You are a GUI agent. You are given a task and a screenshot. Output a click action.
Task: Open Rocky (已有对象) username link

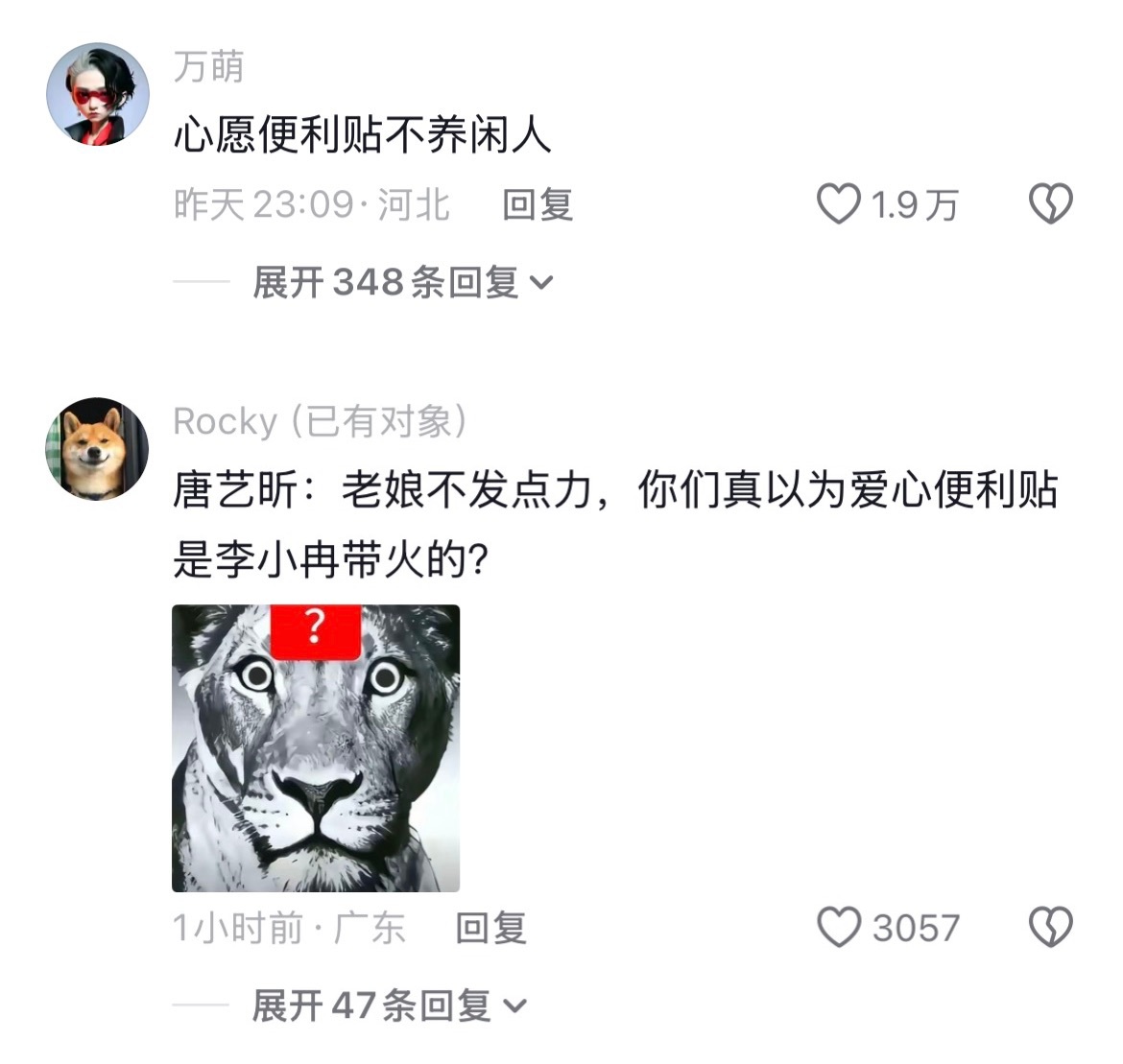(321, 421)
